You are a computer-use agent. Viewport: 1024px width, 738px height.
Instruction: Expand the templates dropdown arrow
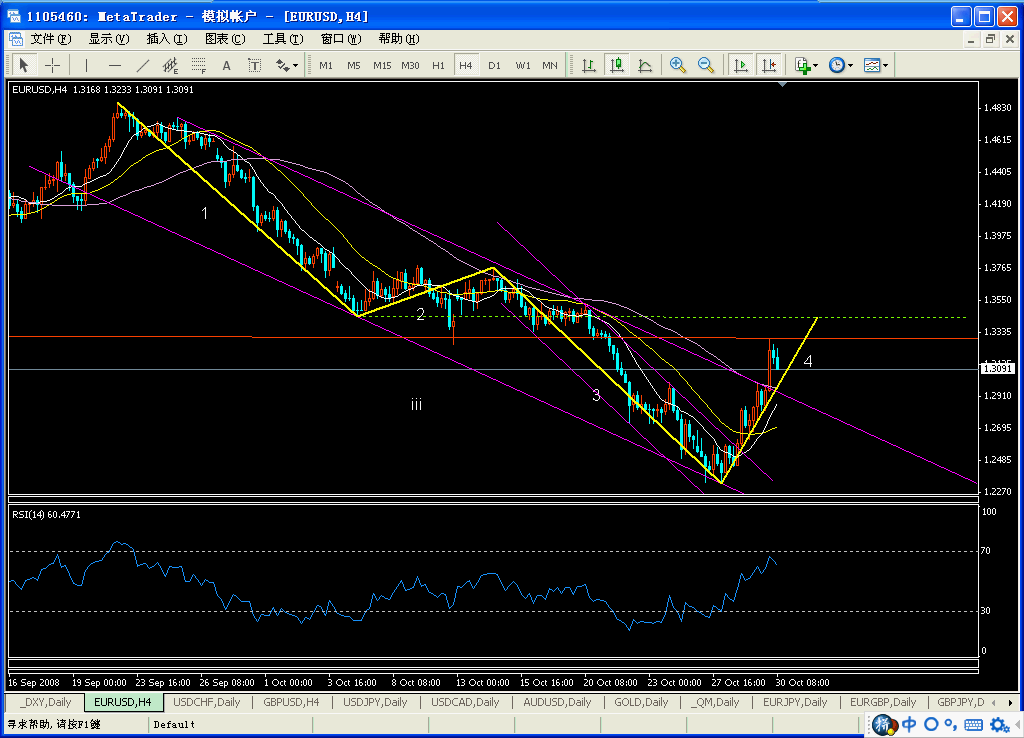point(886,65)
